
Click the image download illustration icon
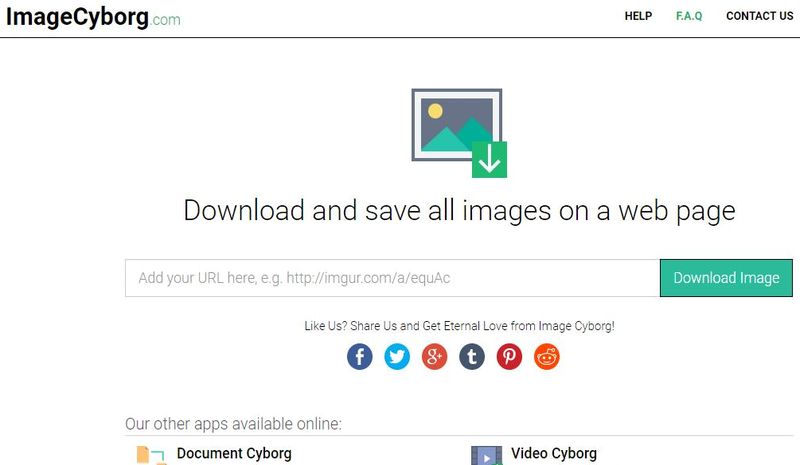coord(459,133)
